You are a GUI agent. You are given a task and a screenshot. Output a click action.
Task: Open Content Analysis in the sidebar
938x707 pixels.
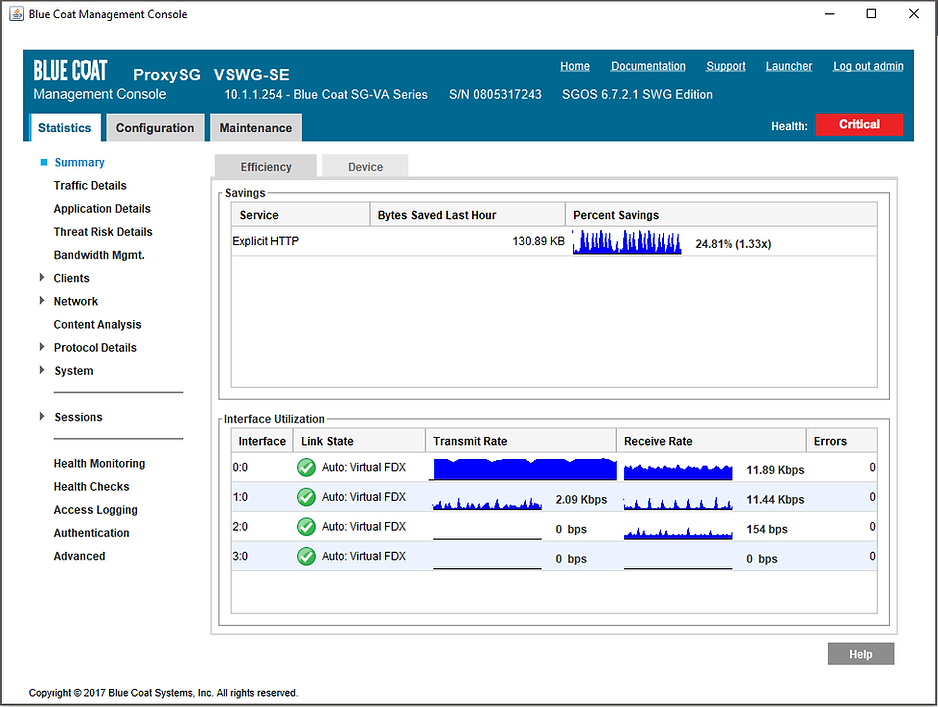click(98, 324)
